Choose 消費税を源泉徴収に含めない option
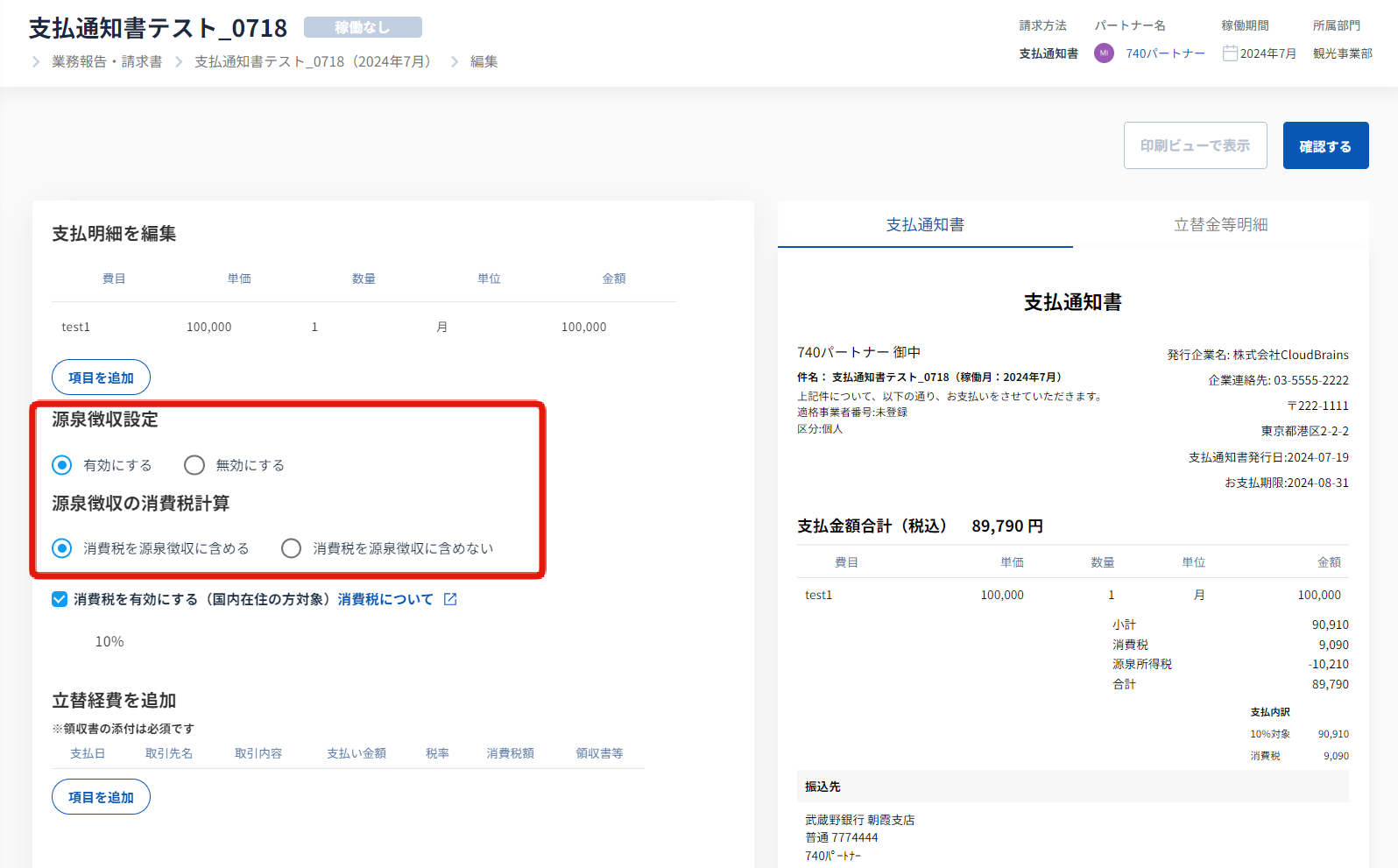This screenshot has width=1398, height=868. click(292, 548)
